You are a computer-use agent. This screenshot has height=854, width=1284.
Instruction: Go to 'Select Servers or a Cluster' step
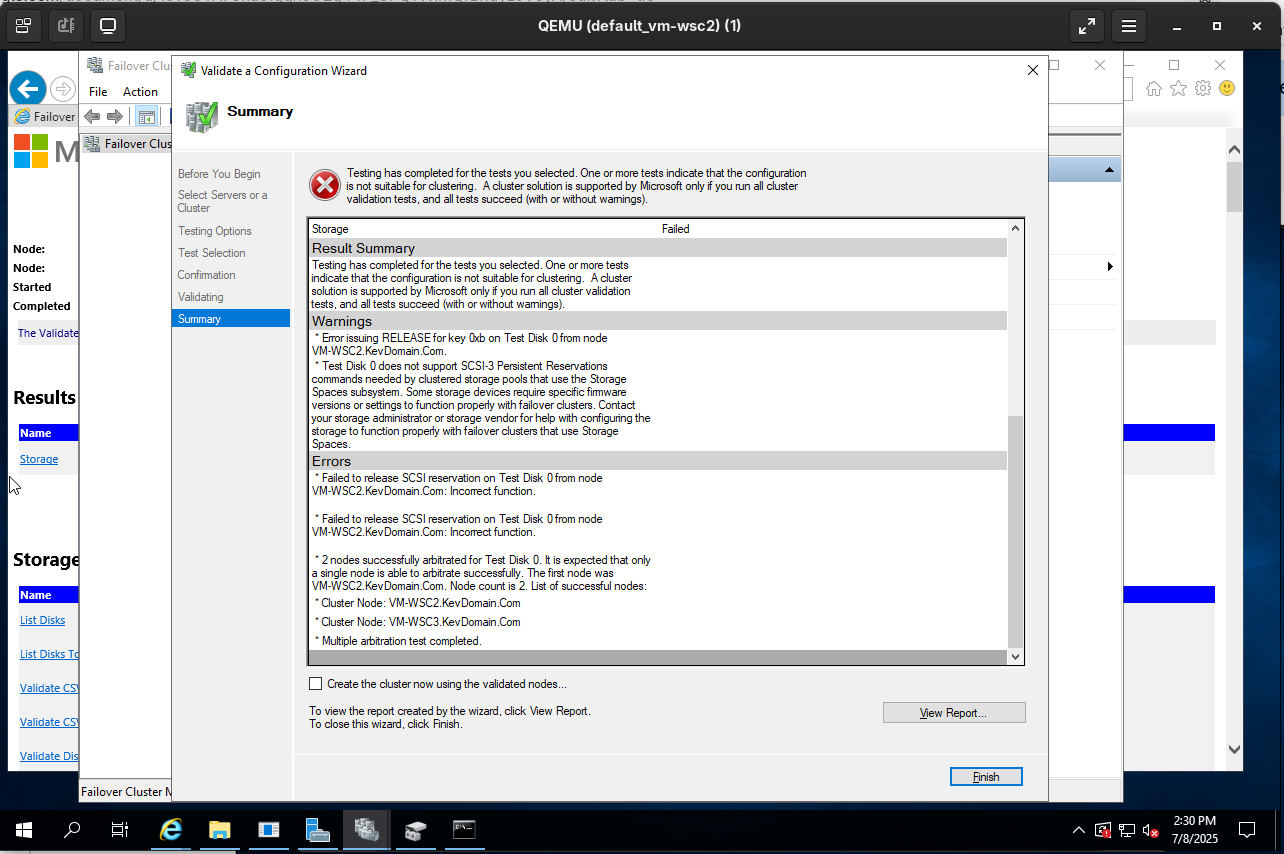click(223, 201)
